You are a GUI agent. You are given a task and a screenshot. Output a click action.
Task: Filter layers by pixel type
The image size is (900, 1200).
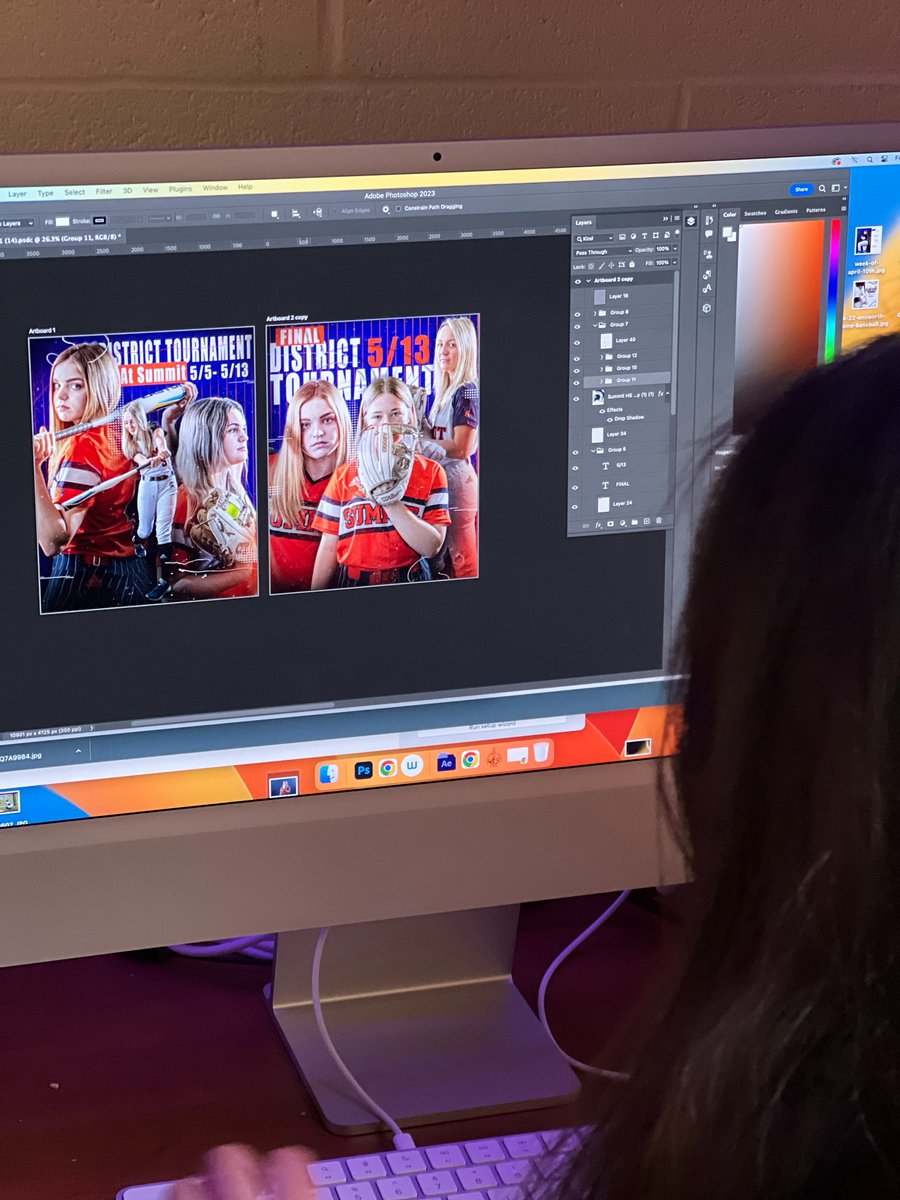(622, 236)
